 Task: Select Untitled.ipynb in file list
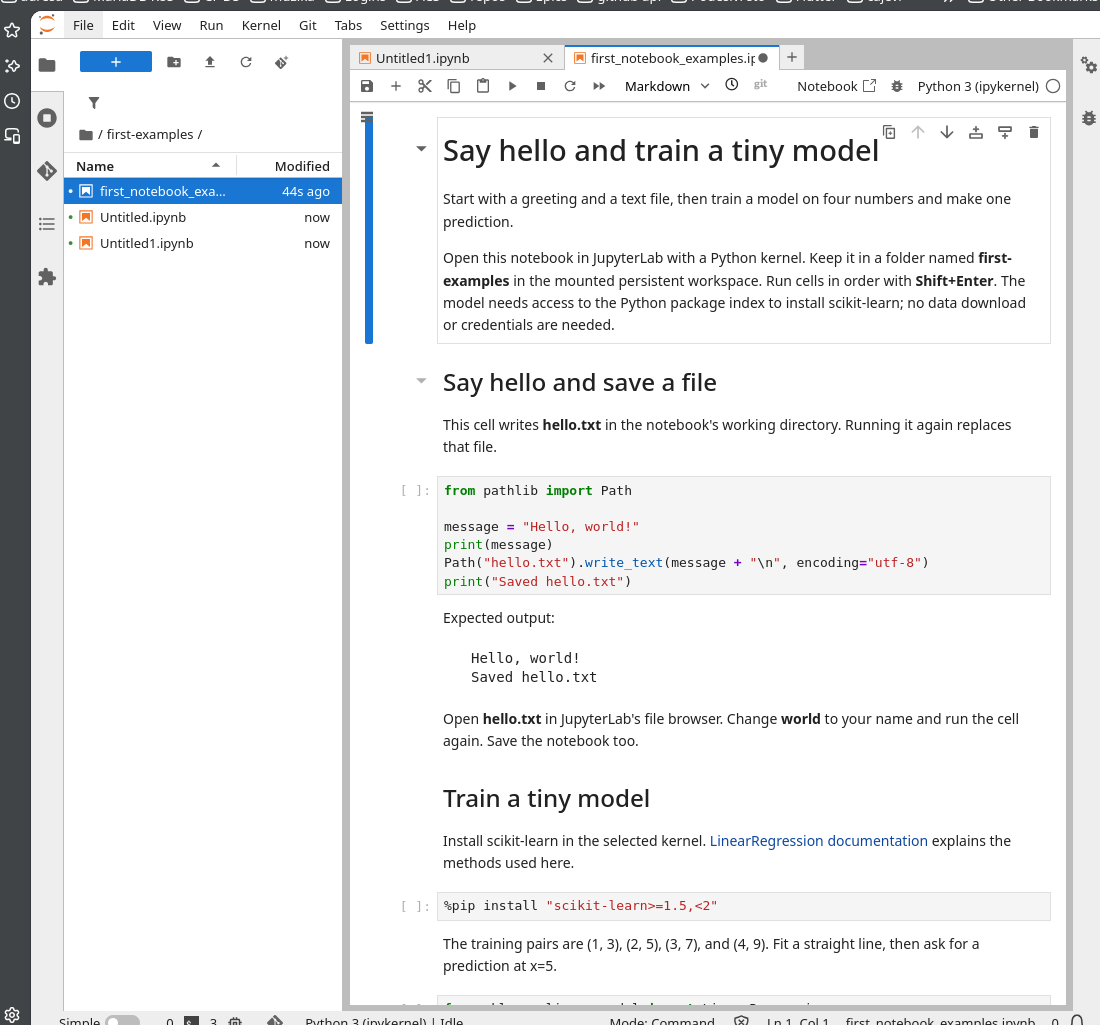[x=203, y=217]
